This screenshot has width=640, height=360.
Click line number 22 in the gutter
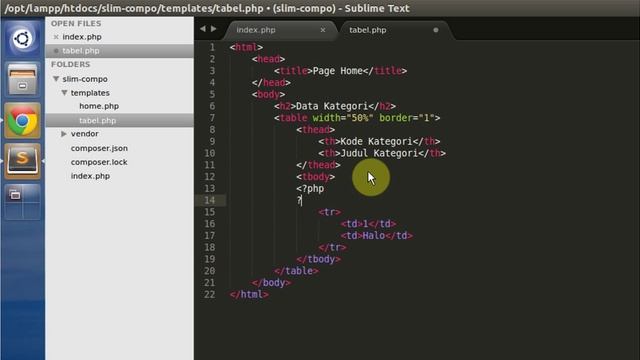pos(209,294)
